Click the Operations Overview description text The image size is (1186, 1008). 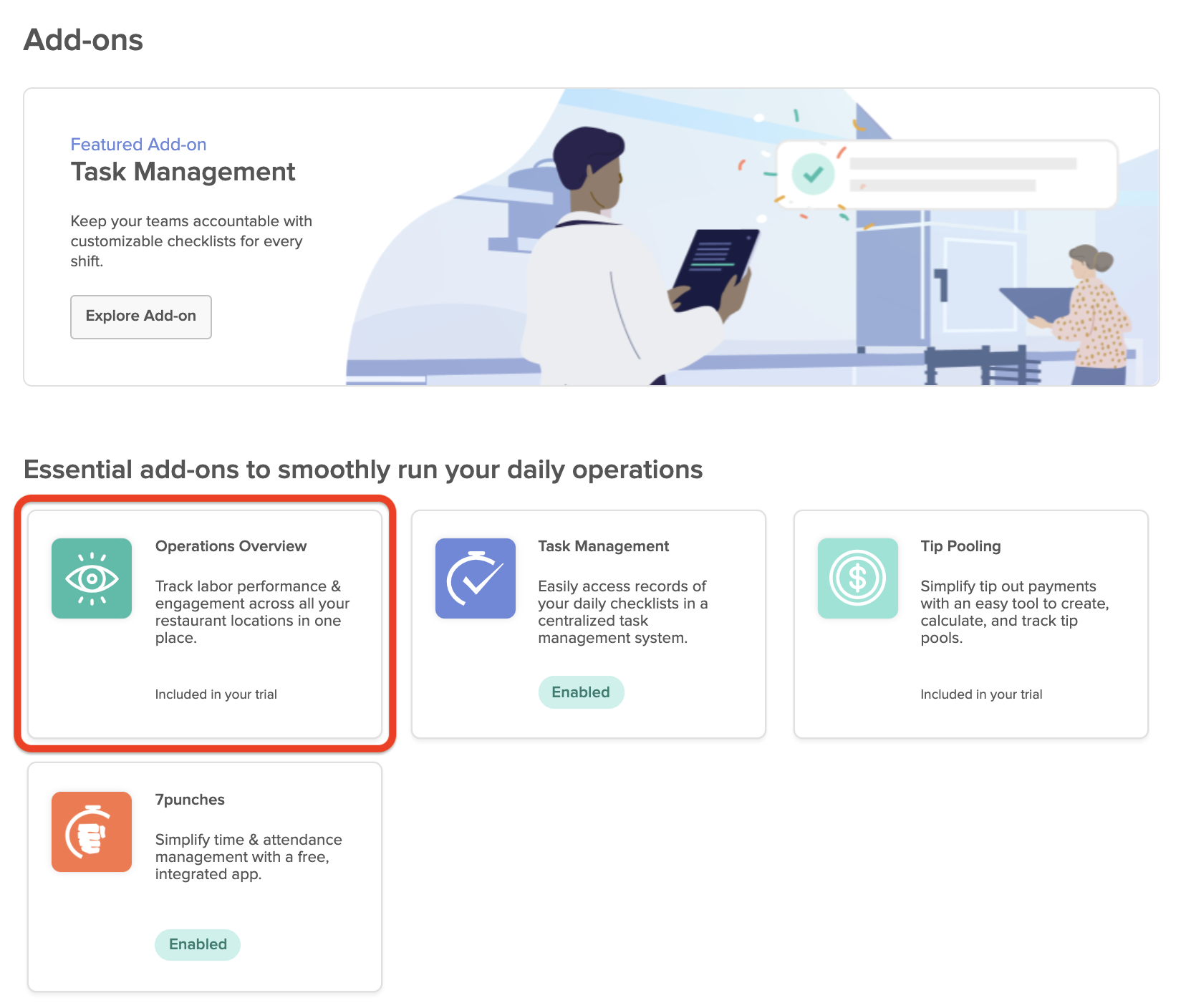tap(252, 612)
